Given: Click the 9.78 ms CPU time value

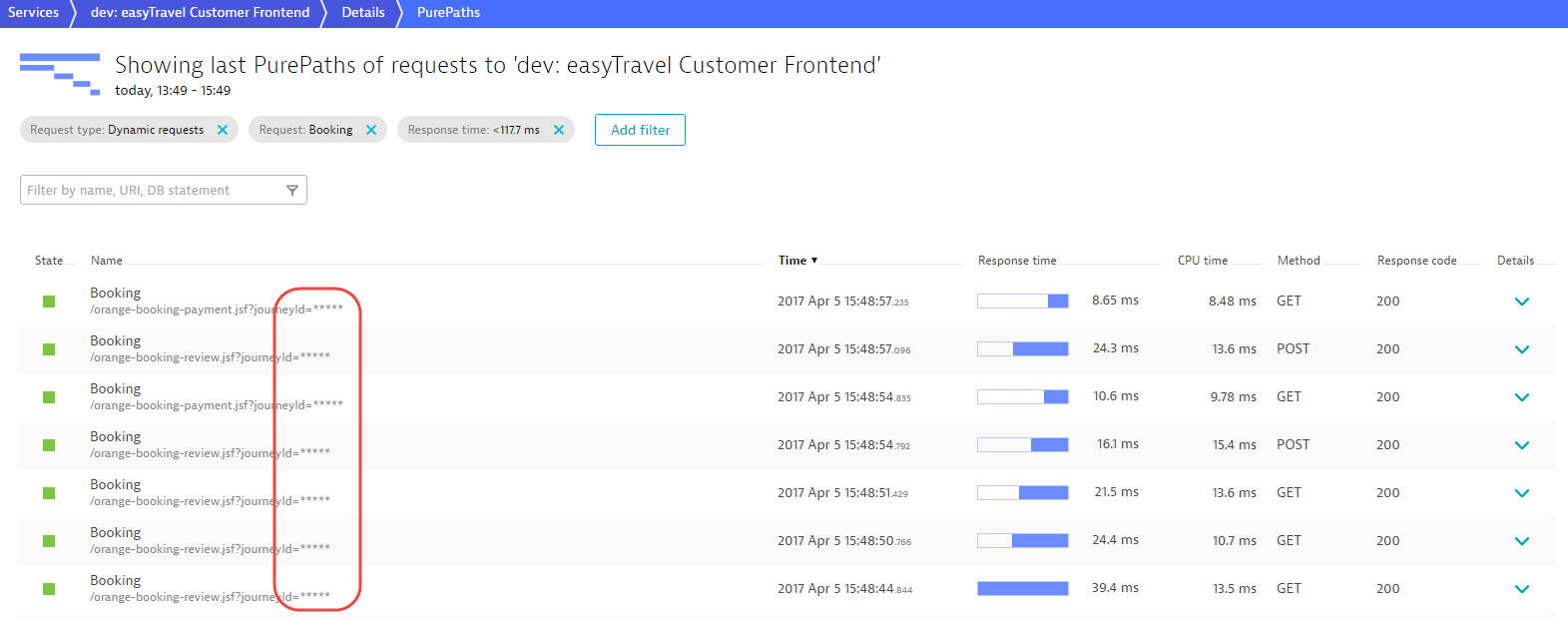Looking at the screenshot, I should point(1234,397).
